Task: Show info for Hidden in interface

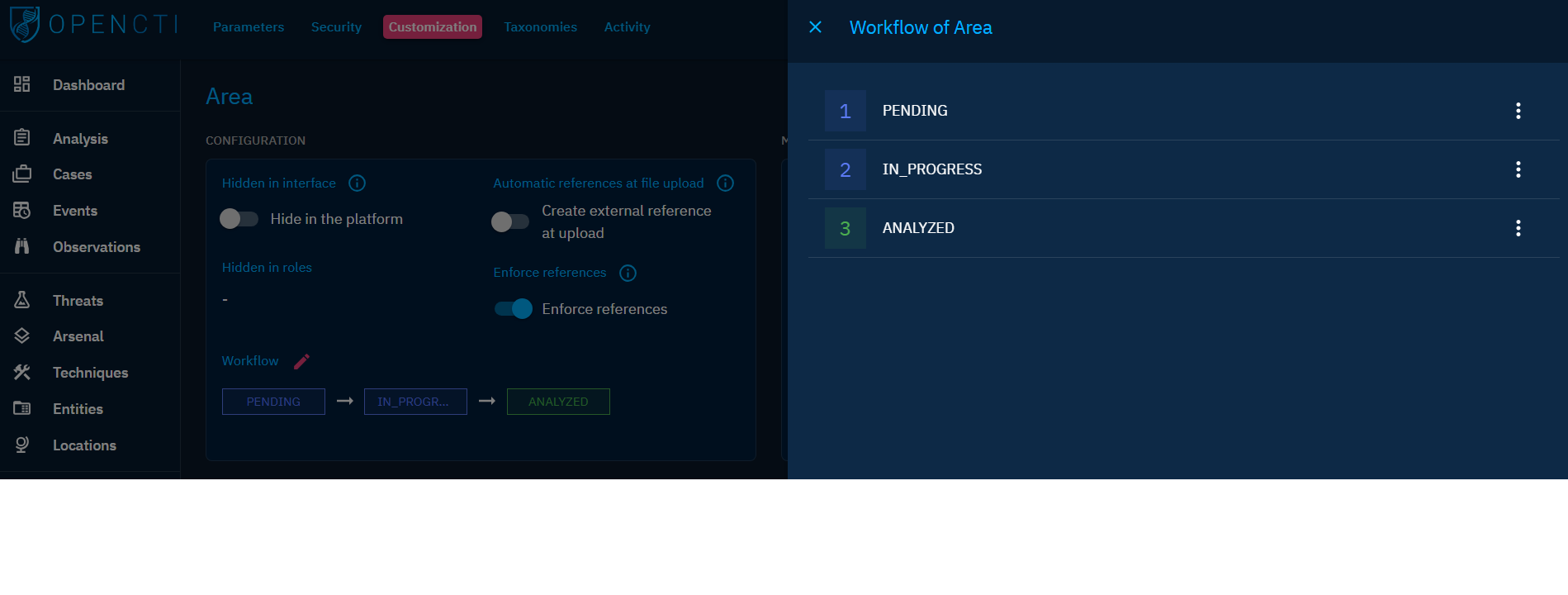Action: coord(357,183)
